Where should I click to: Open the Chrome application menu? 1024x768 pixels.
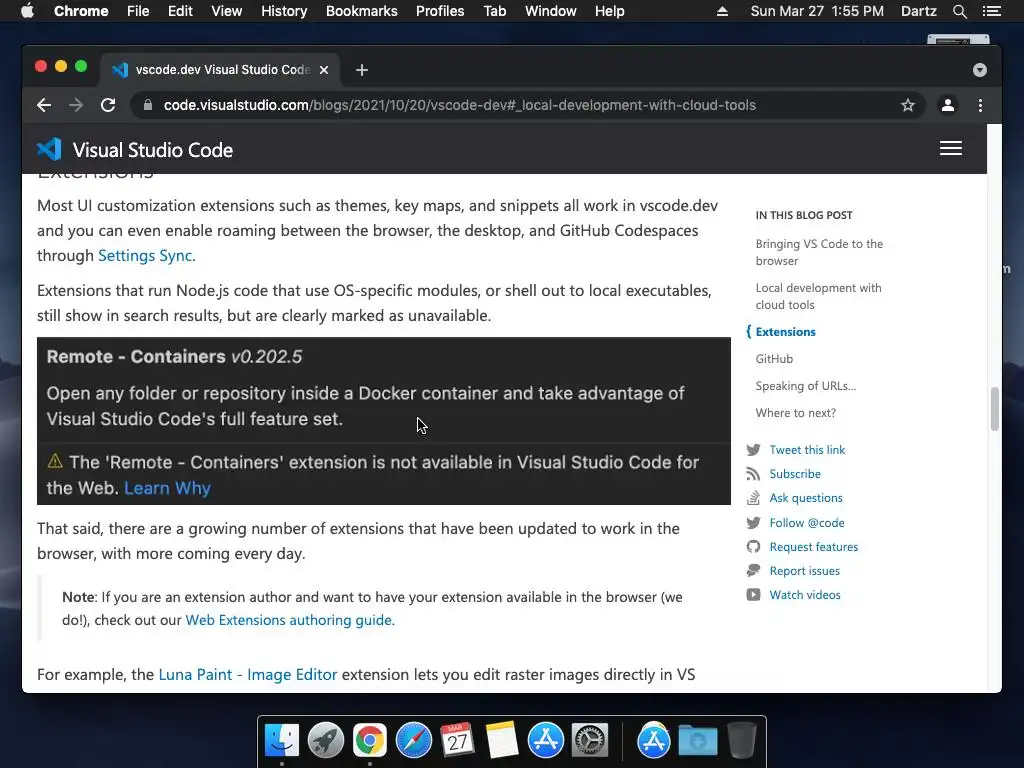(x=81, y=11)
